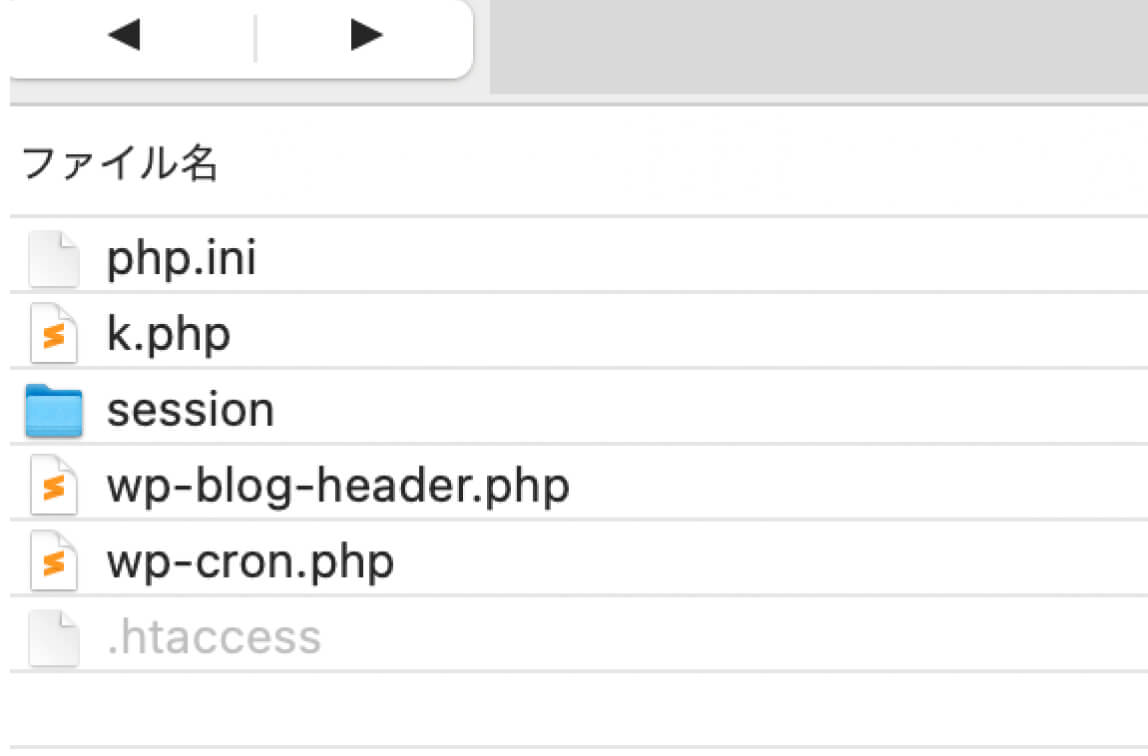
Task: Open the session folder name
Action: coord(190,410)
